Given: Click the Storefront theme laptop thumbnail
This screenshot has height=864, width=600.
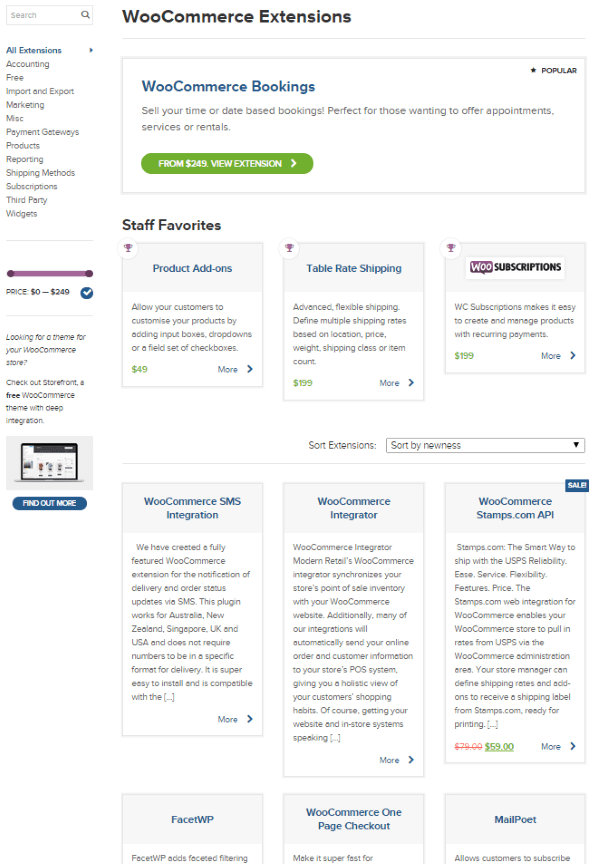Looking at the screenshot, I should [50, 463].
